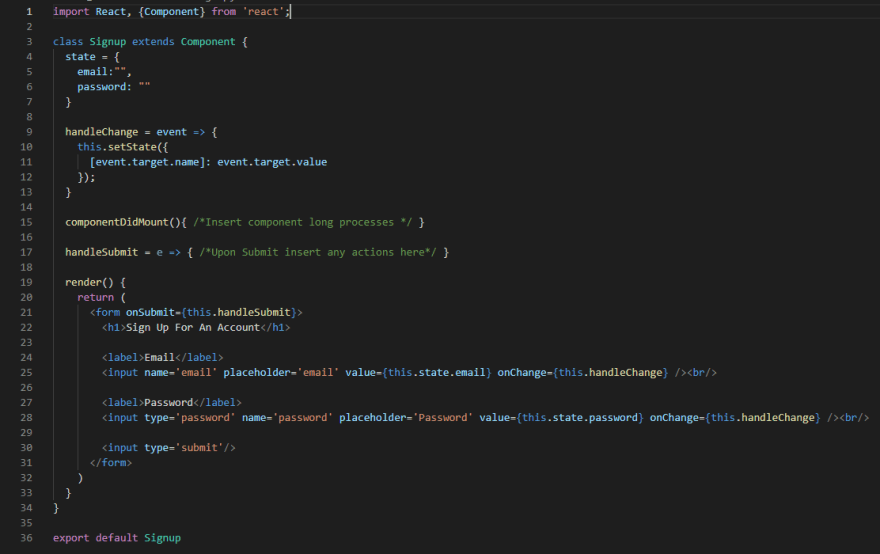This screenshot has width=880, height=554.
Task: Click 'this.setState({' on line 10
Action: coord(123,147)
